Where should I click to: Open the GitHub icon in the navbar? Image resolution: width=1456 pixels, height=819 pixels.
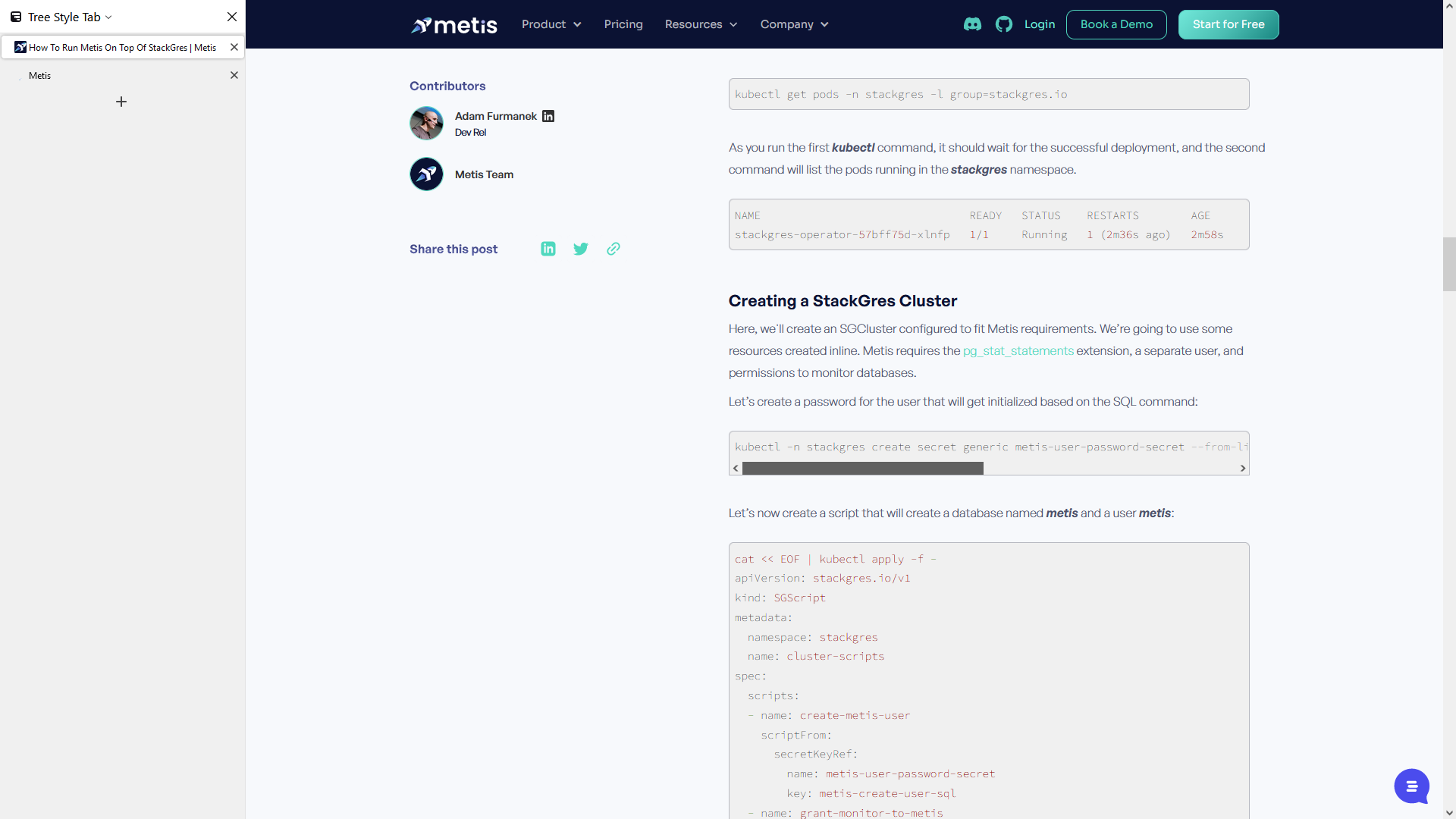click(x=1004, y=24)
